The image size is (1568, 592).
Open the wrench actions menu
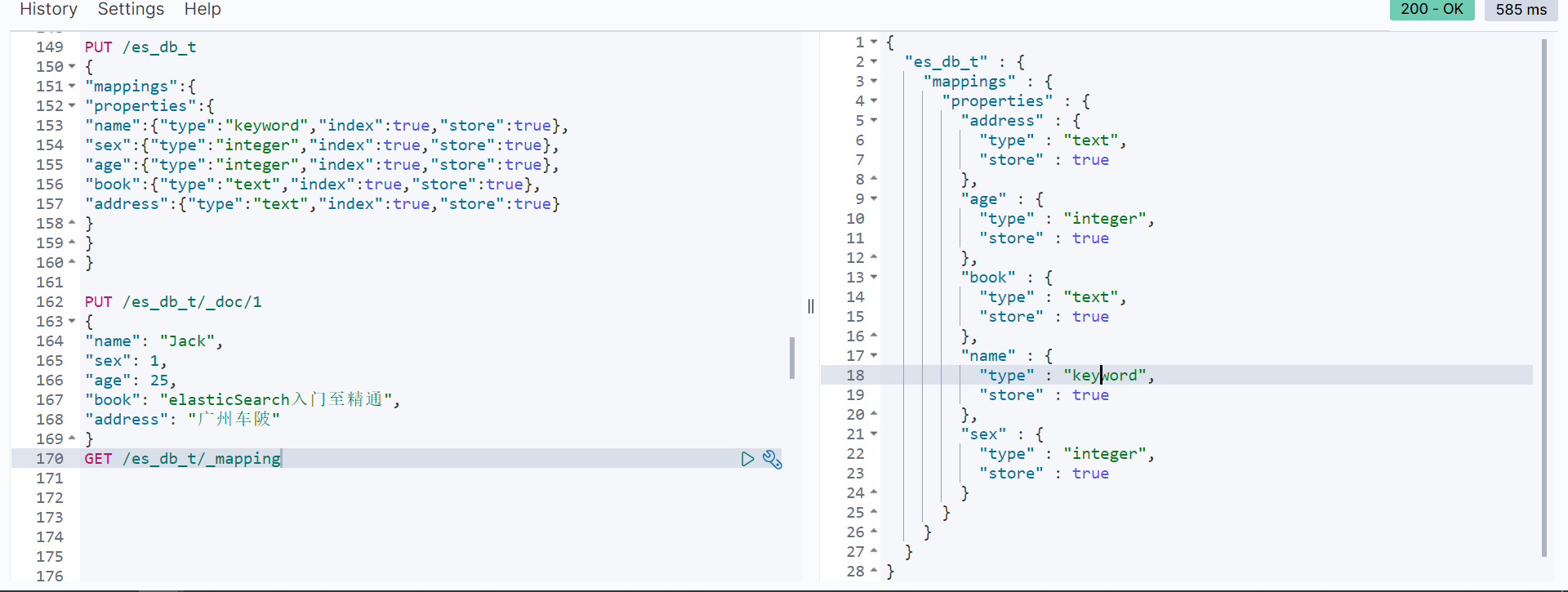click(773, 459)
